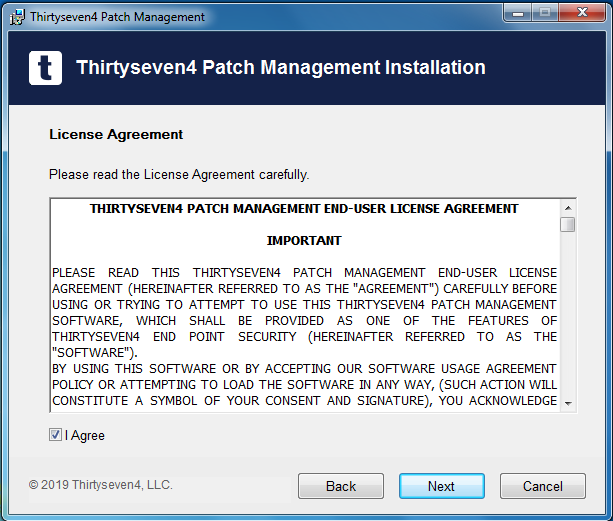Click the Thirtyseven4 't' logo icon
Image resolution: width=613 pixels, height=521 pixels.
tap(45, 68)
